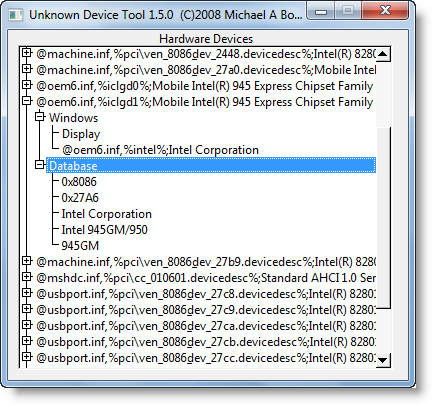This screenshot has width=432, height=404.
Task: Select device ID 0x27A6
Action: coord(80,198)
